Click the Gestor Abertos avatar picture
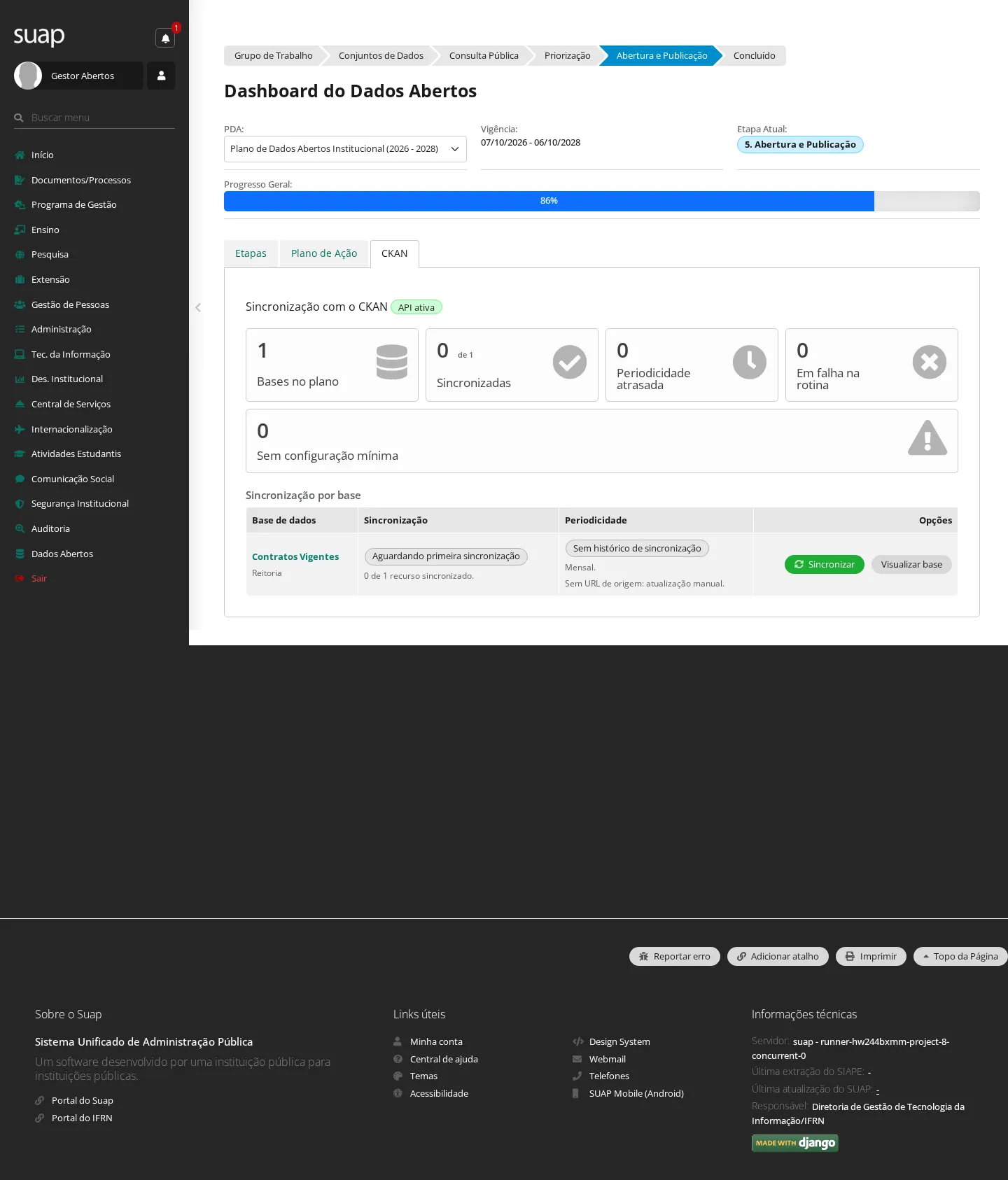This screenshot has height=1180, width=1008. click(28, 76)
